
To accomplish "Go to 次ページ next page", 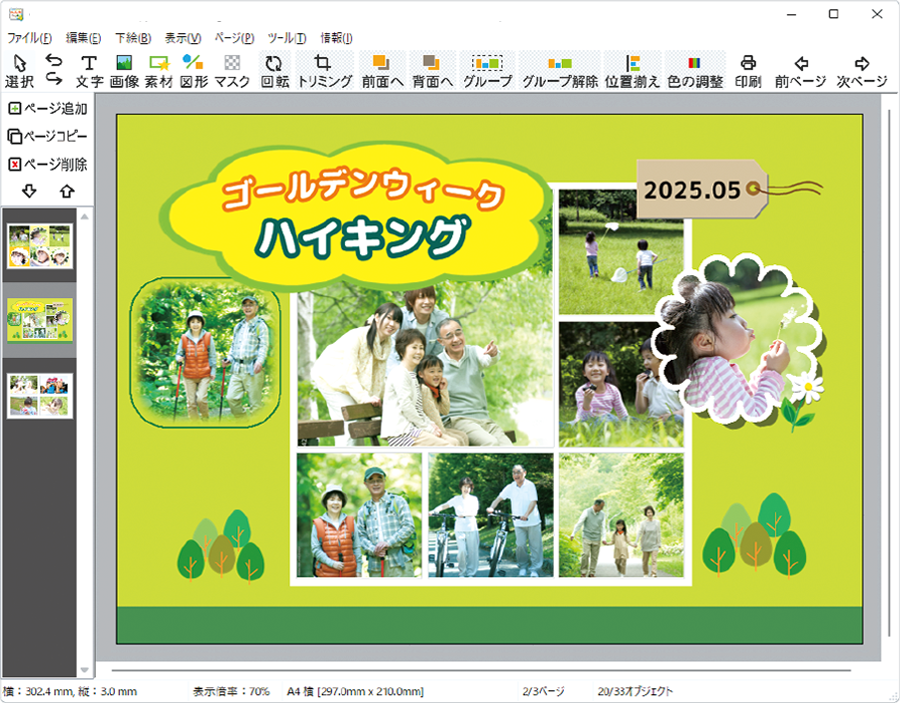I will coord(862,70).
